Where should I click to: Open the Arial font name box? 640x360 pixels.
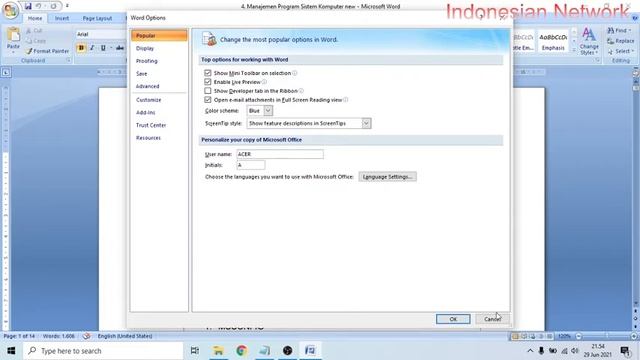point(101,34)
